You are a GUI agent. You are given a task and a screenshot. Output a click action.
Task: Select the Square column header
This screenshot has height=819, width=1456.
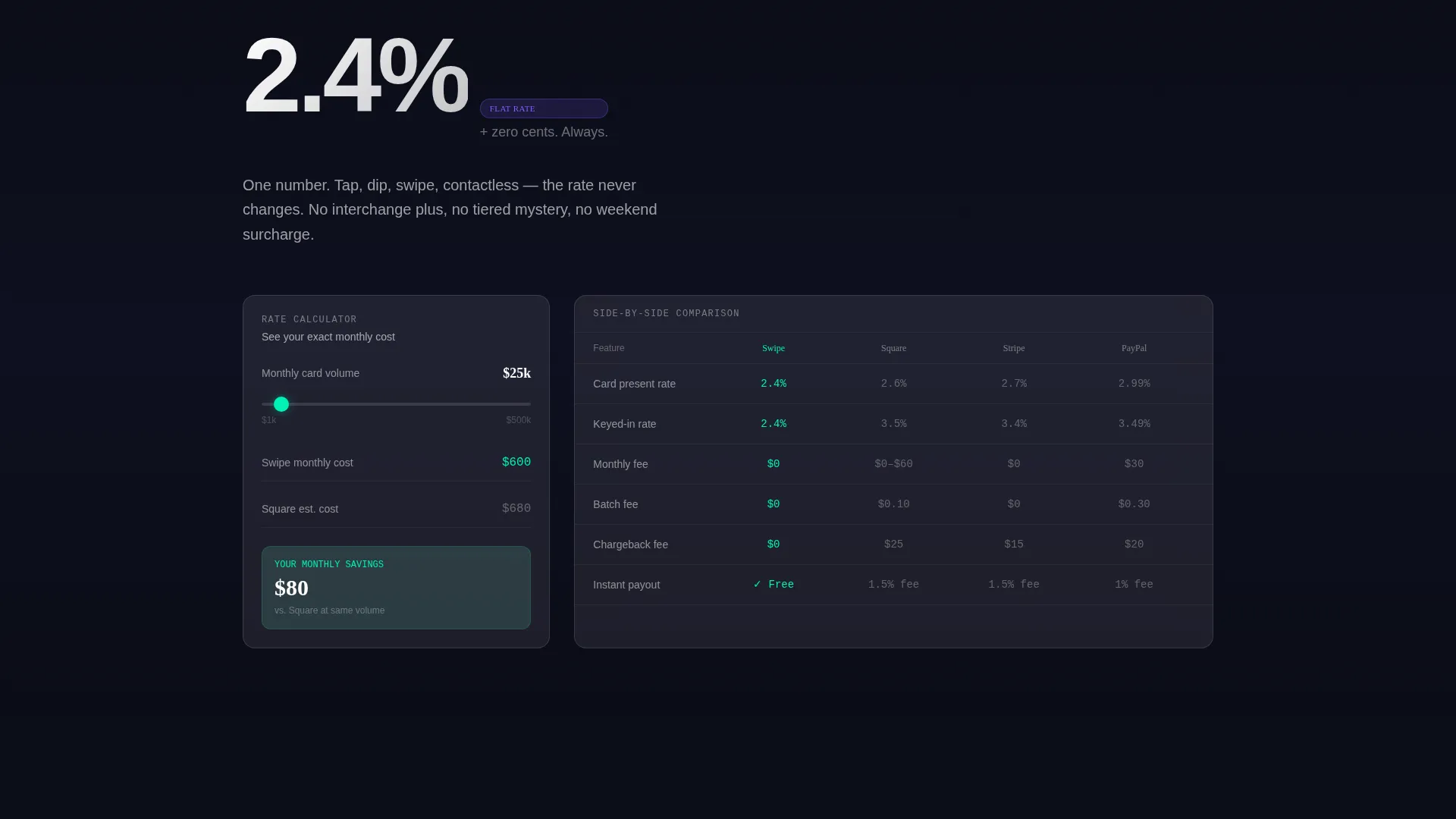click(x=893, y=348)
